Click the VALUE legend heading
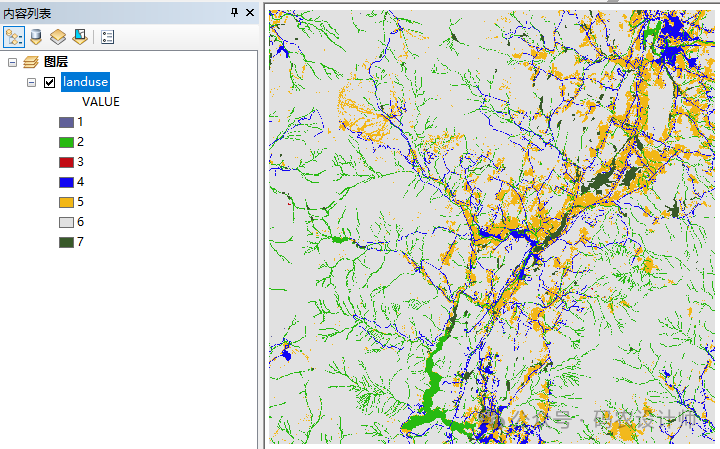The height and width of the screenshot is (449, 720). 100,102
